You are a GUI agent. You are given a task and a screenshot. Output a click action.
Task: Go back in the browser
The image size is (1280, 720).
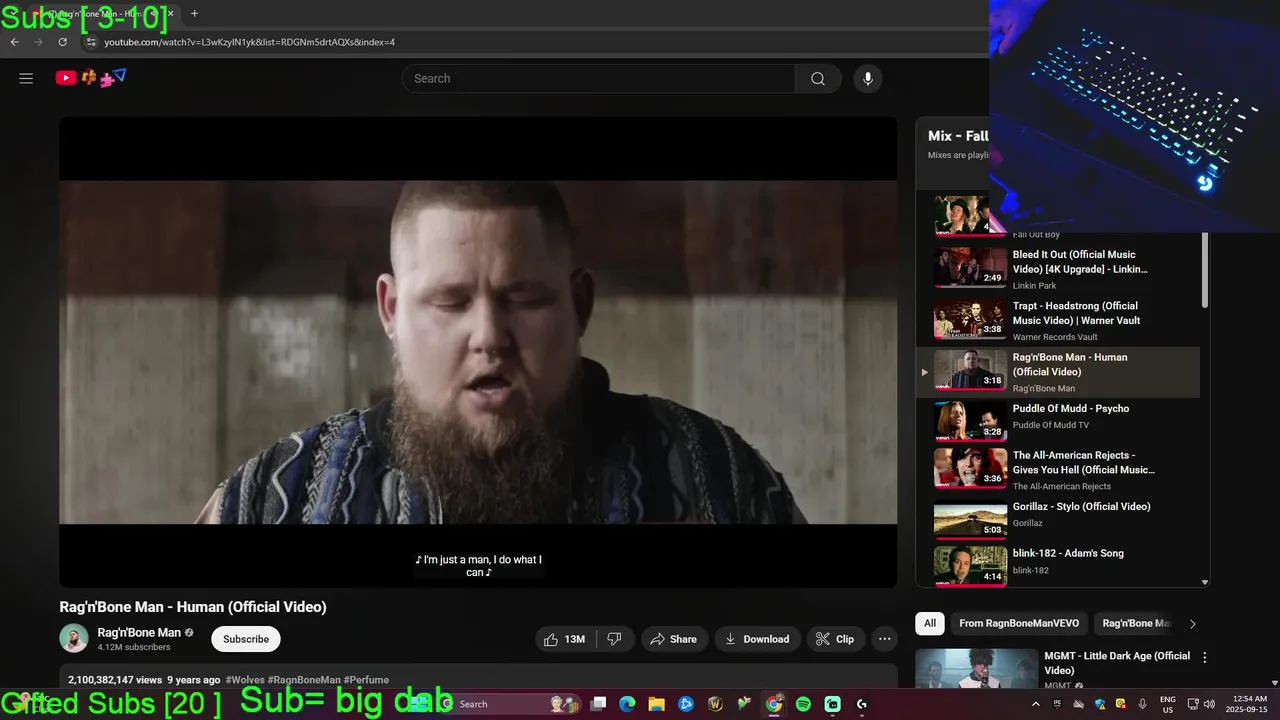14,42
